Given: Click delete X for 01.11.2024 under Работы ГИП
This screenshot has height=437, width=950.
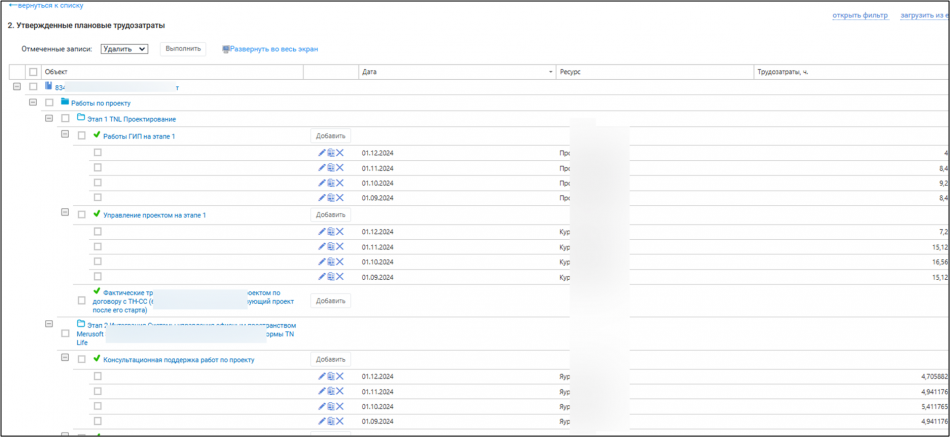Looking at the screenshot, I should click(340, 168).
